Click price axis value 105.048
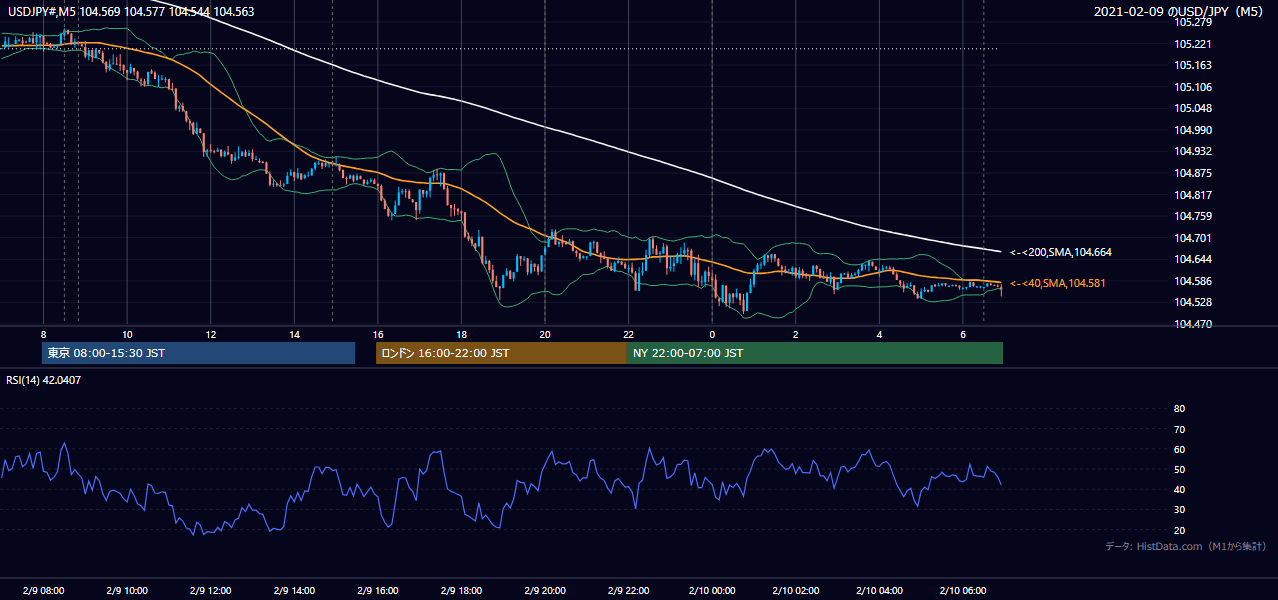1278x600 pixels. click(1193, 108)
